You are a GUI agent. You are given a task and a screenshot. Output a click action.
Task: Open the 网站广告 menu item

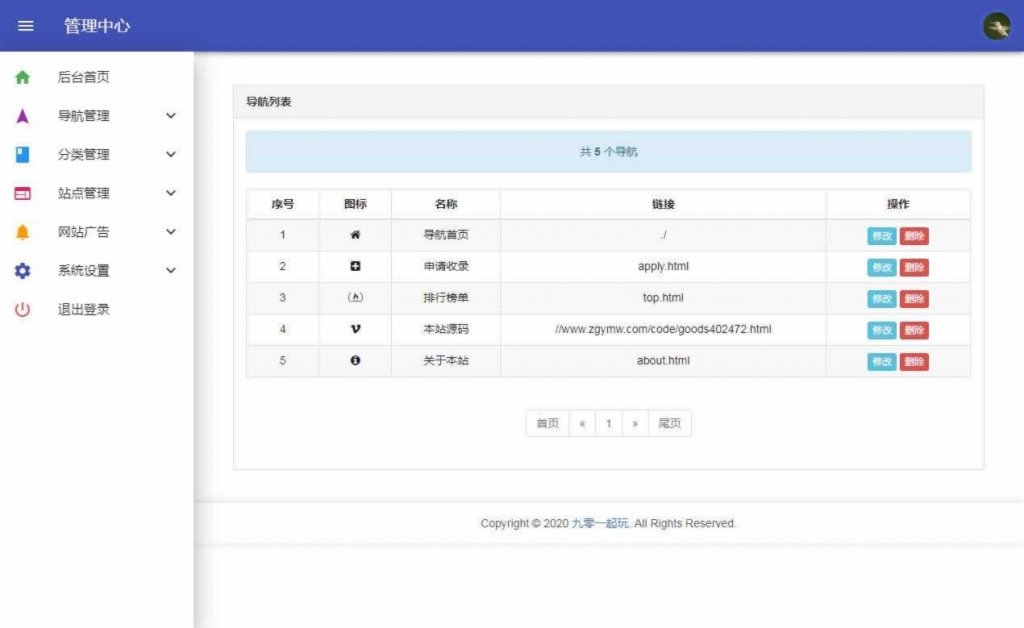[x=97, y=232]
